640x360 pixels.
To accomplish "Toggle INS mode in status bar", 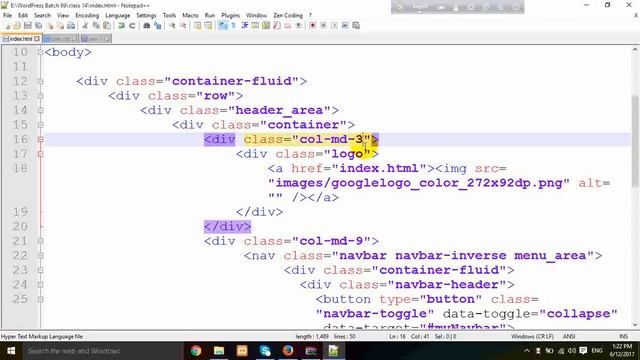I will pyautogui.click(x=623, y=336).
